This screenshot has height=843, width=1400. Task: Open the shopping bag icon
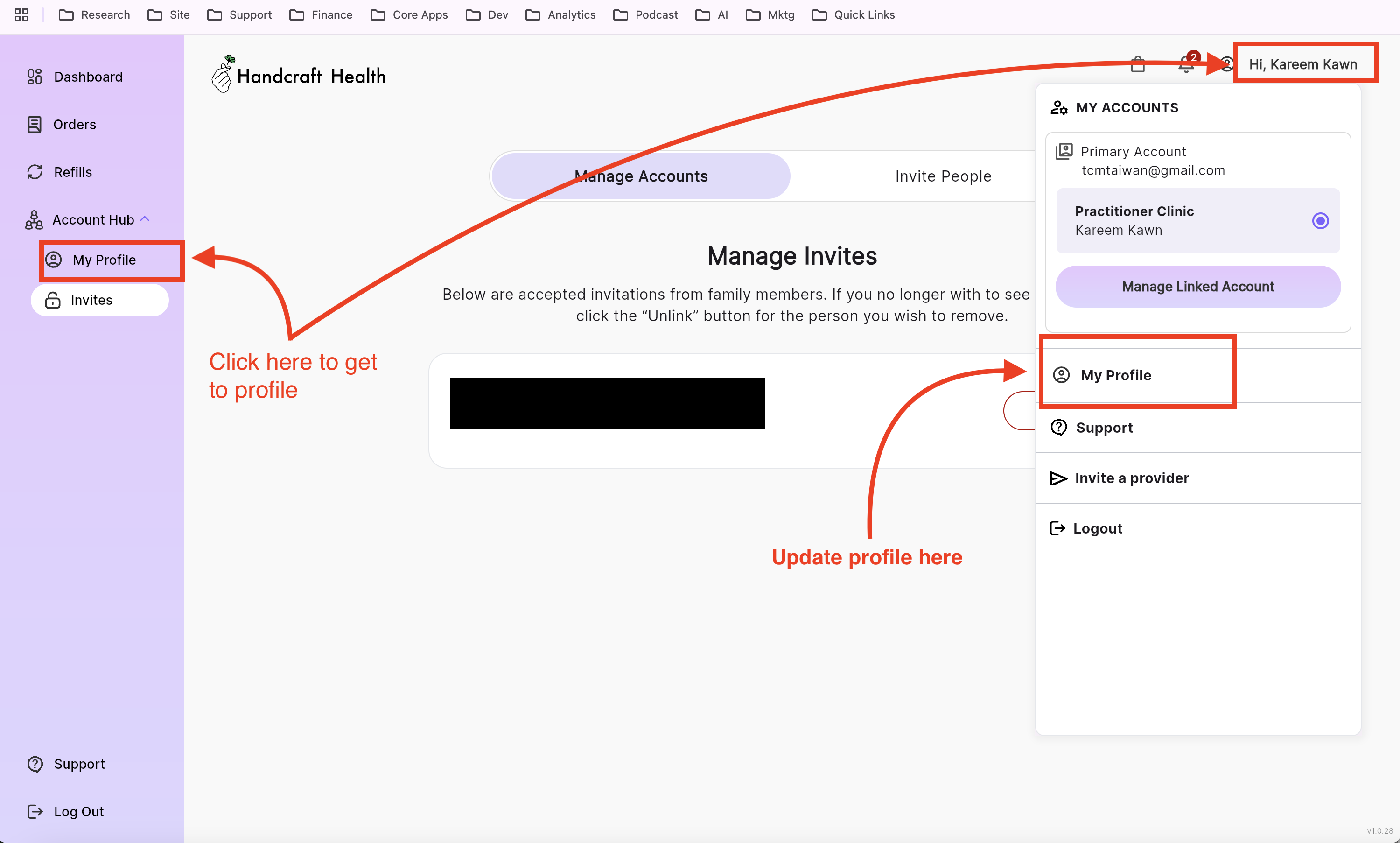(x=1138, y=65)
